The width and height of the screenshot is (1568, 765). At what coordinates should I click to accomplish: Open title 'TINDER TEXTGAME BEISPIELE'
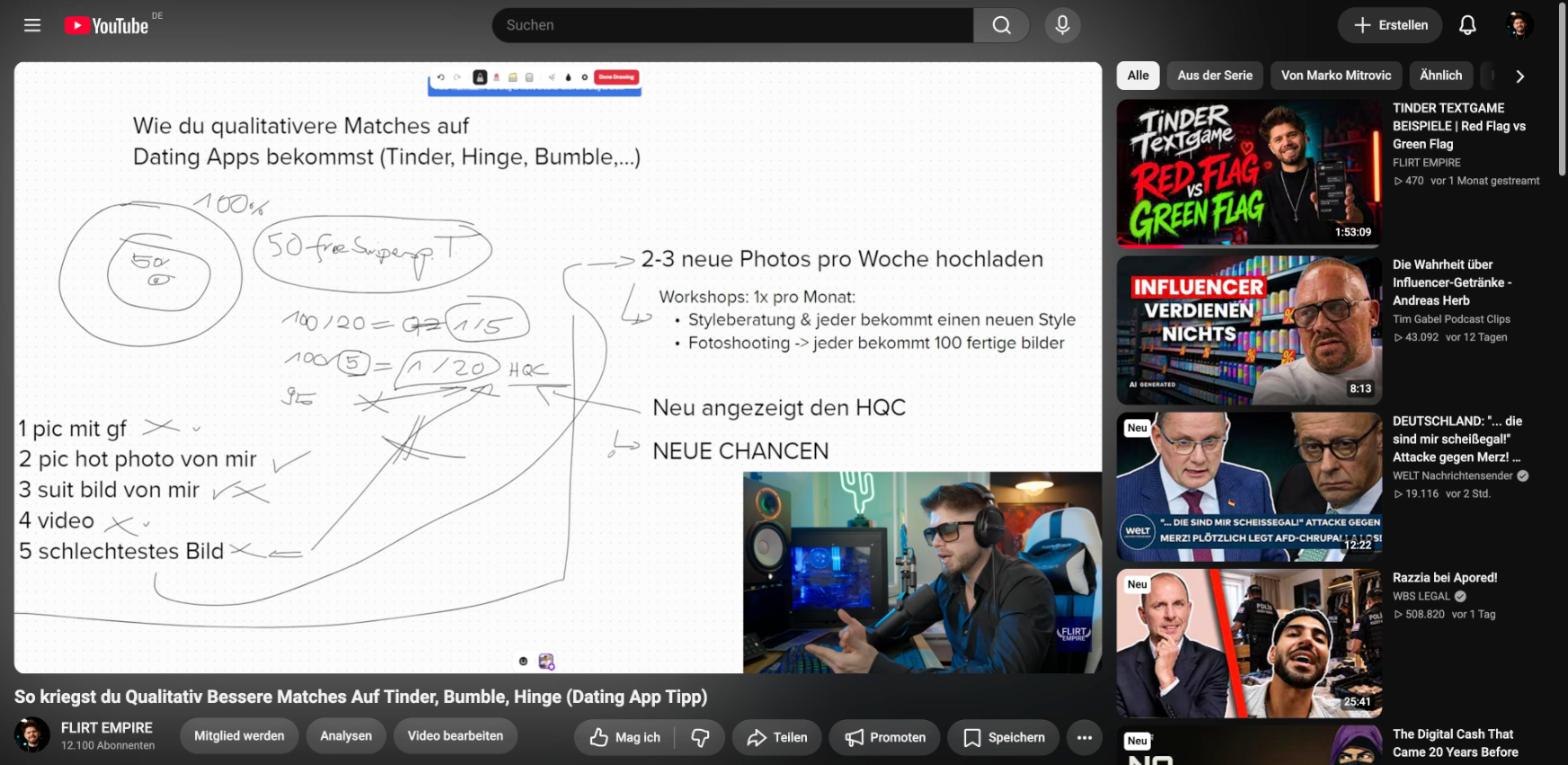tap(1459, 126)
